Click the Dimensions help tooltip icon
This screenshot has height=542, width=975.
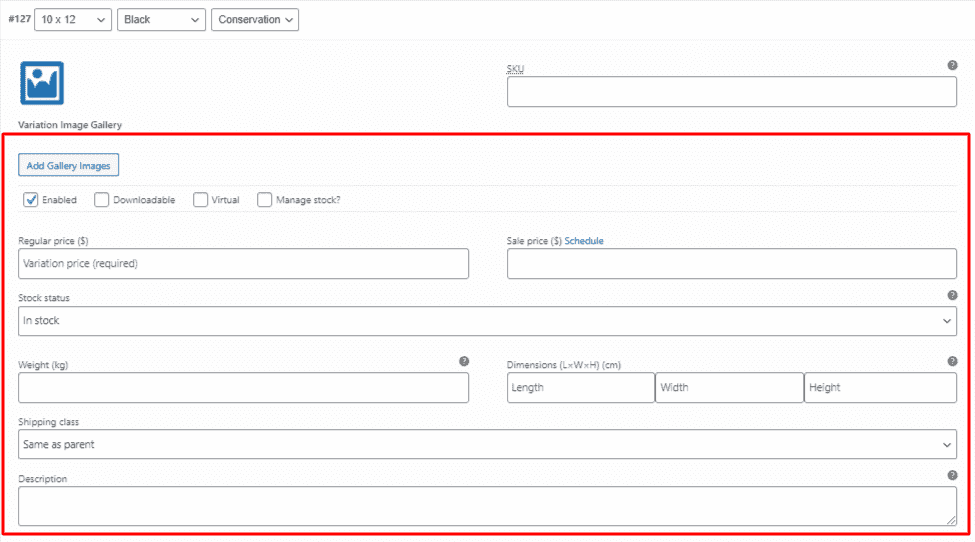[x=952, y=361]
